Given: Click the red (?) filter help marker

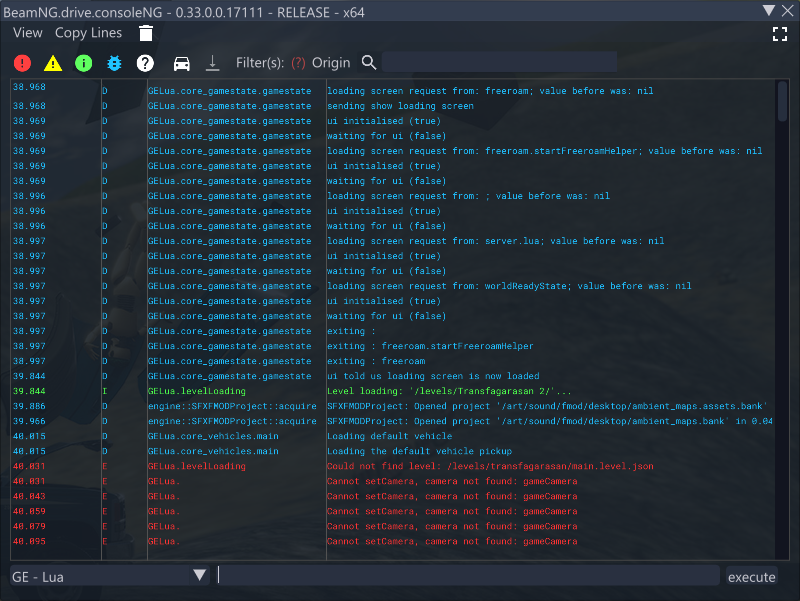Looking at the screenshot, I should click(298, 63).
